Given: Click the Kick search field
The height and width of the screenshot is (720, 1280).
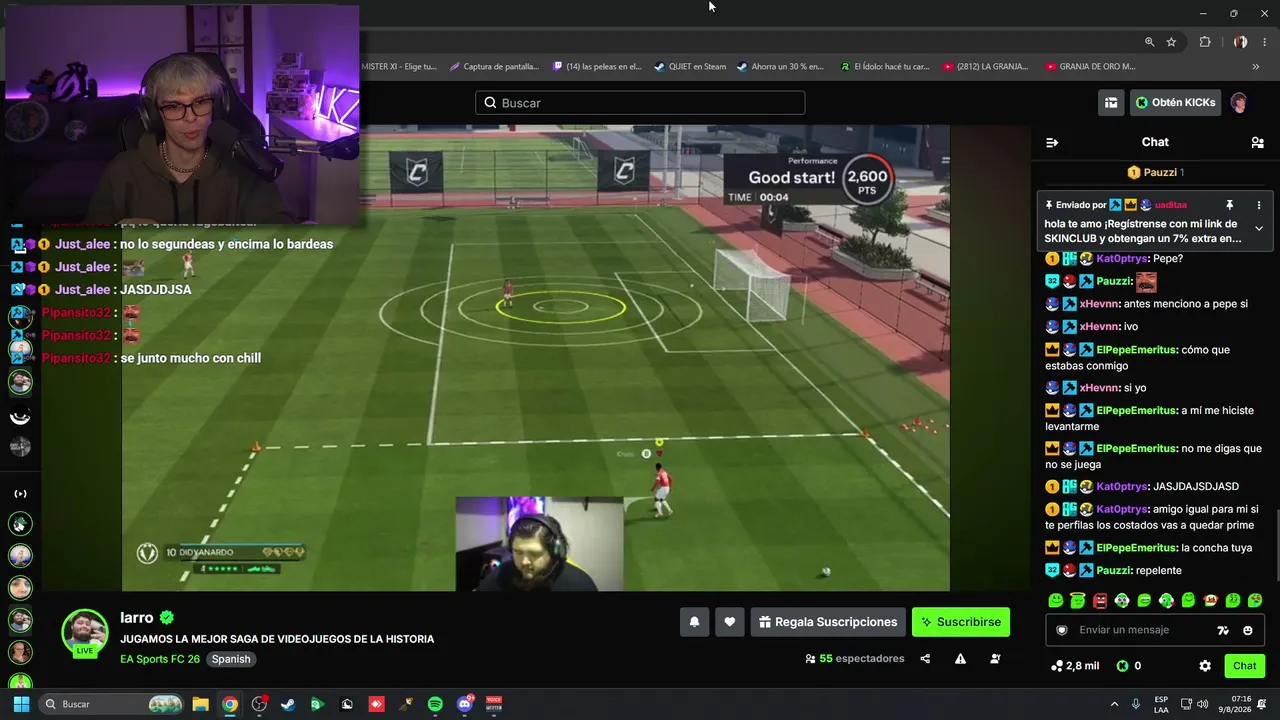Looking at the screenshot, I should pyautogui.click(x=640, y=103).
